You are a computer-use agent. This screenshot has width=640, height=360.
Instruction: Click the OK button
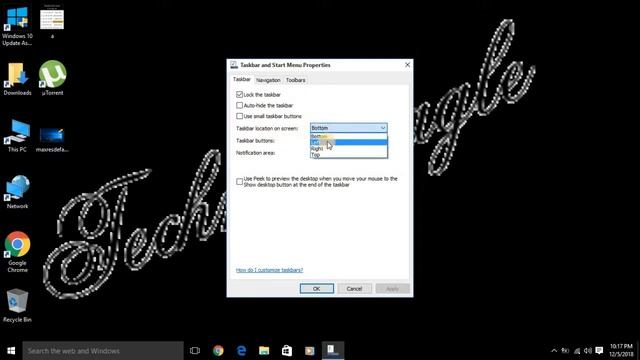(x=317, y=289)
